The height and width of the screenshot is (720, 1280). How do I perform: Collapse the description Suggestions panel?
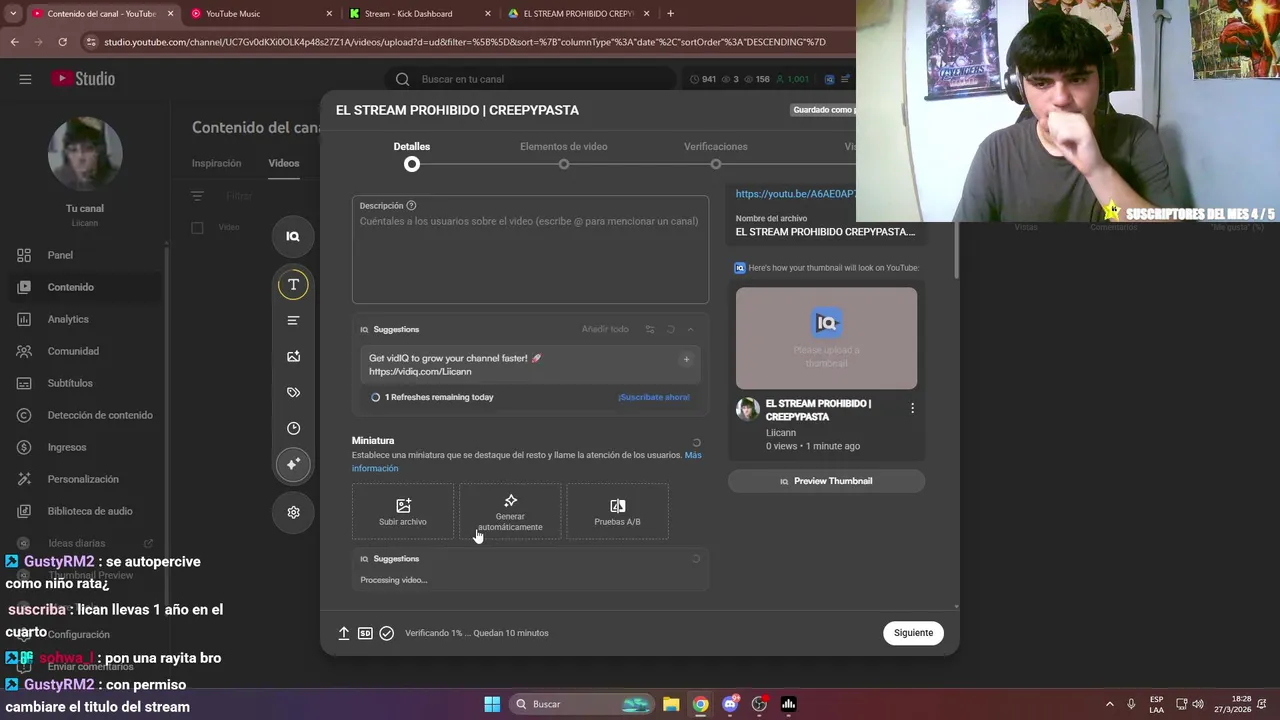click(690, 329)
